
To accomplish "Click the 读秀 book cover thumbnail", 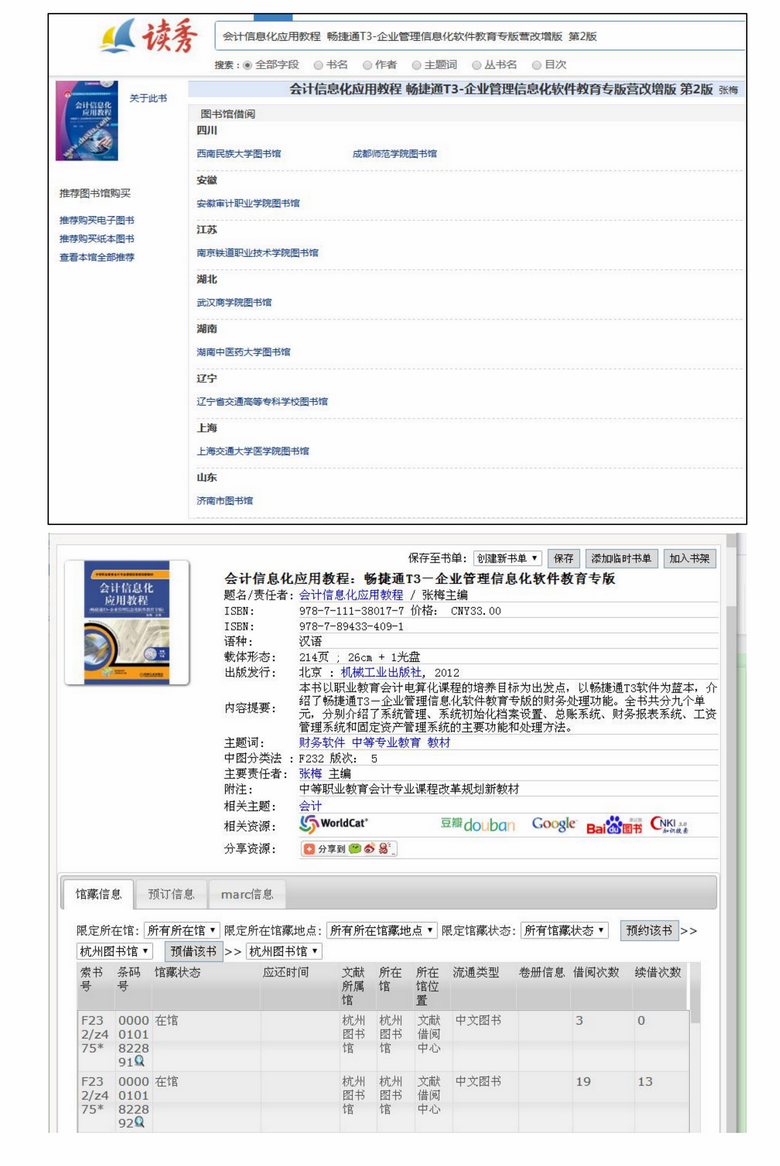I will (86, 120).
